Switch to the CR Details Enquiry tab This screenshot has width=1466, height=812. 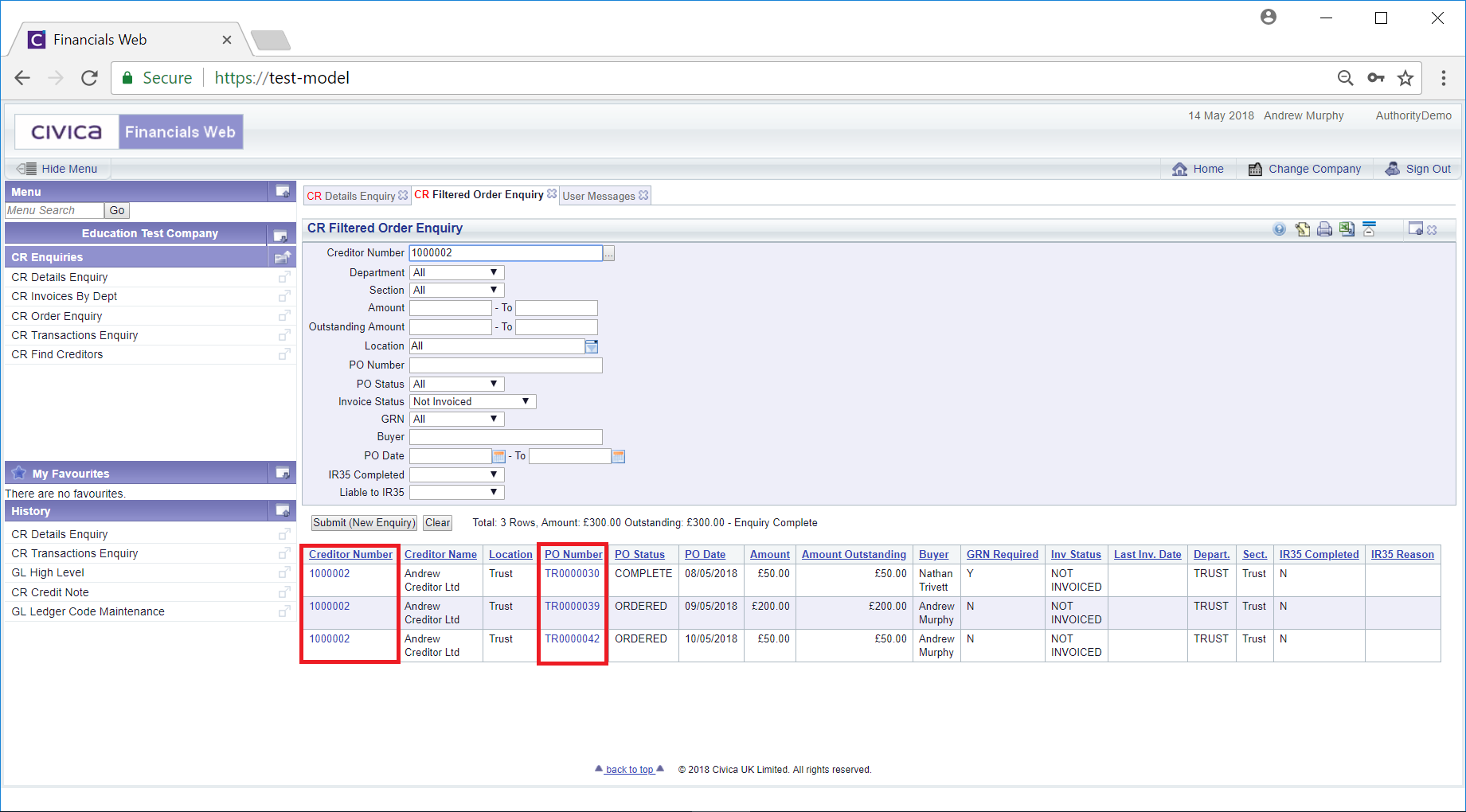click(351, 196)
